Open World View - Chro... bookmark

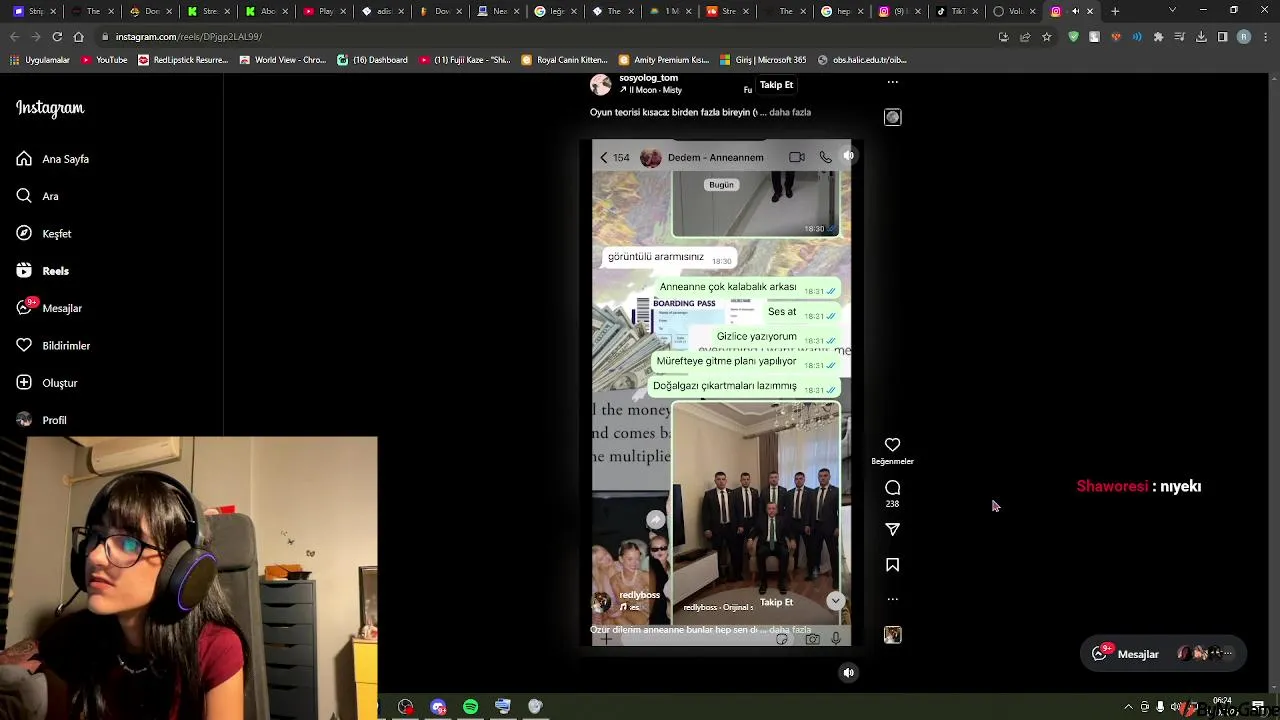tap(283, 60)
